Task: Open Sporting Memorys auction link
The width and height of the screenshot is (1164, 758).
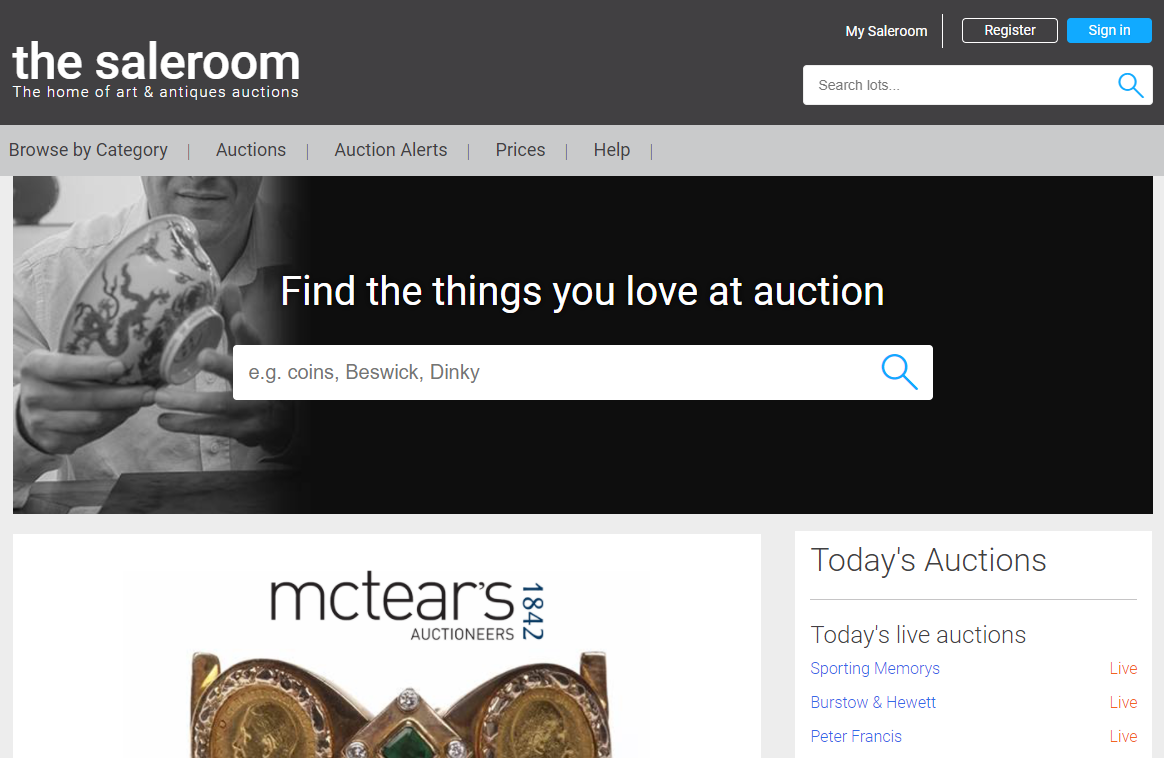Action: [874, 668]
